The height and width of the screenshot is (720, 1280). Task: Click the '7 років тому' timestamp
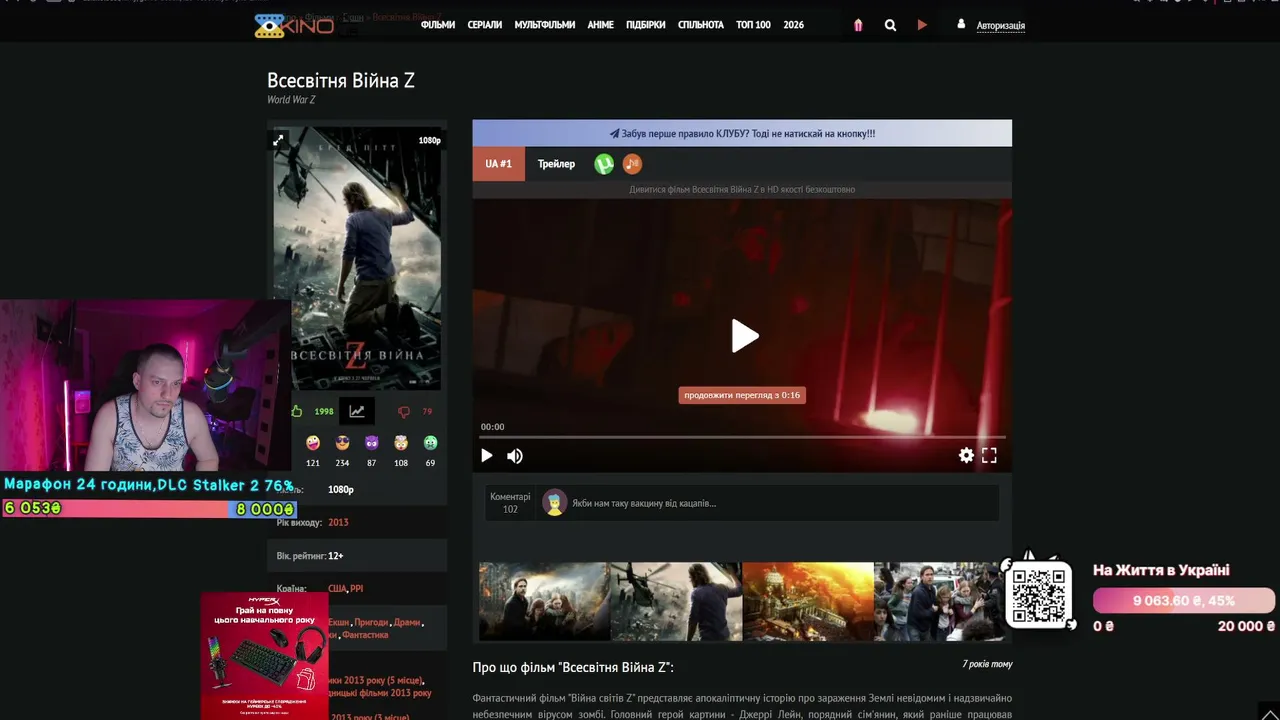[987, 664]
